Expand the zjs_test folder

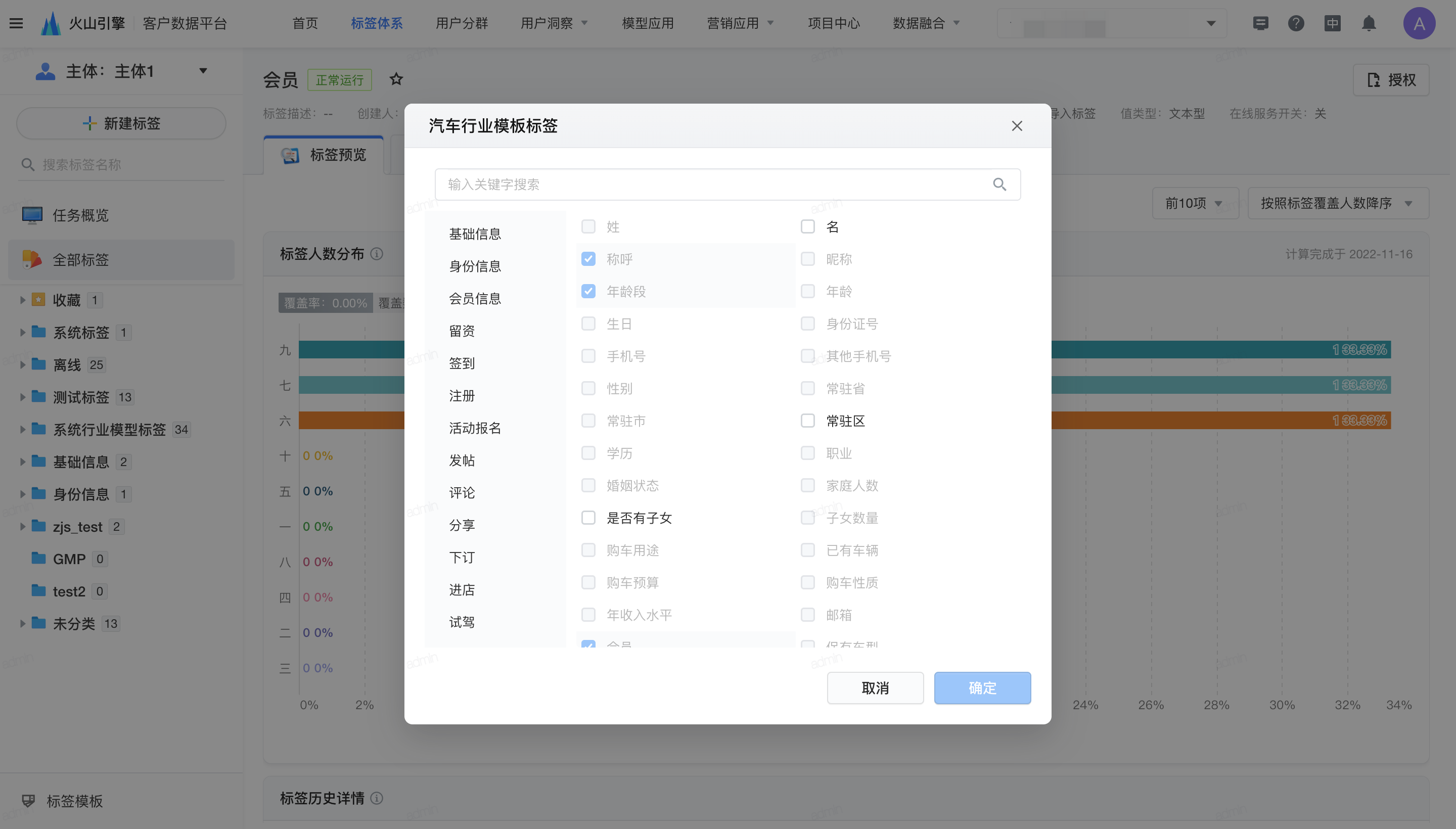coord(23,527)
